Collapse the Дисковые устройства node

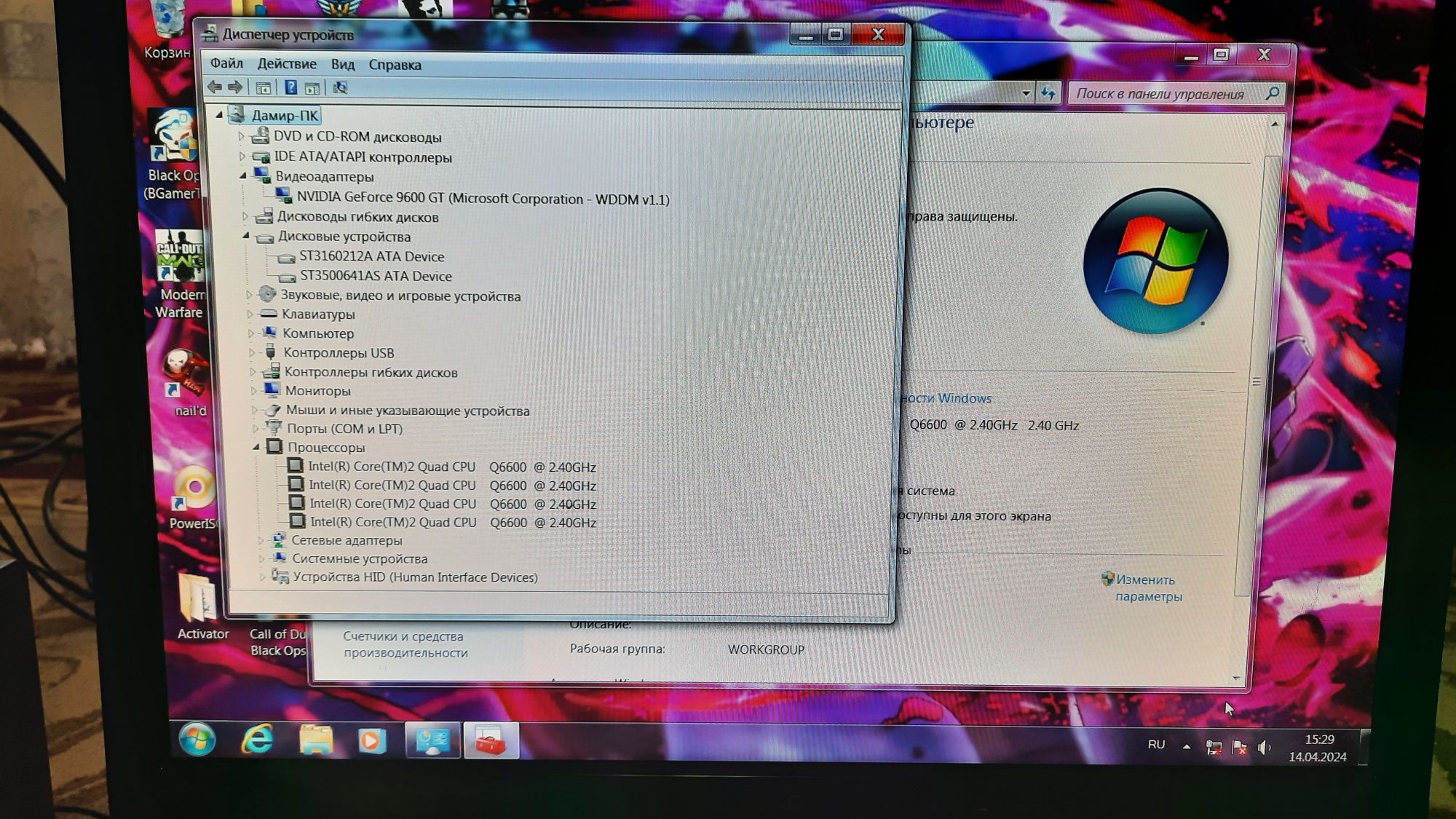point(246,236)
